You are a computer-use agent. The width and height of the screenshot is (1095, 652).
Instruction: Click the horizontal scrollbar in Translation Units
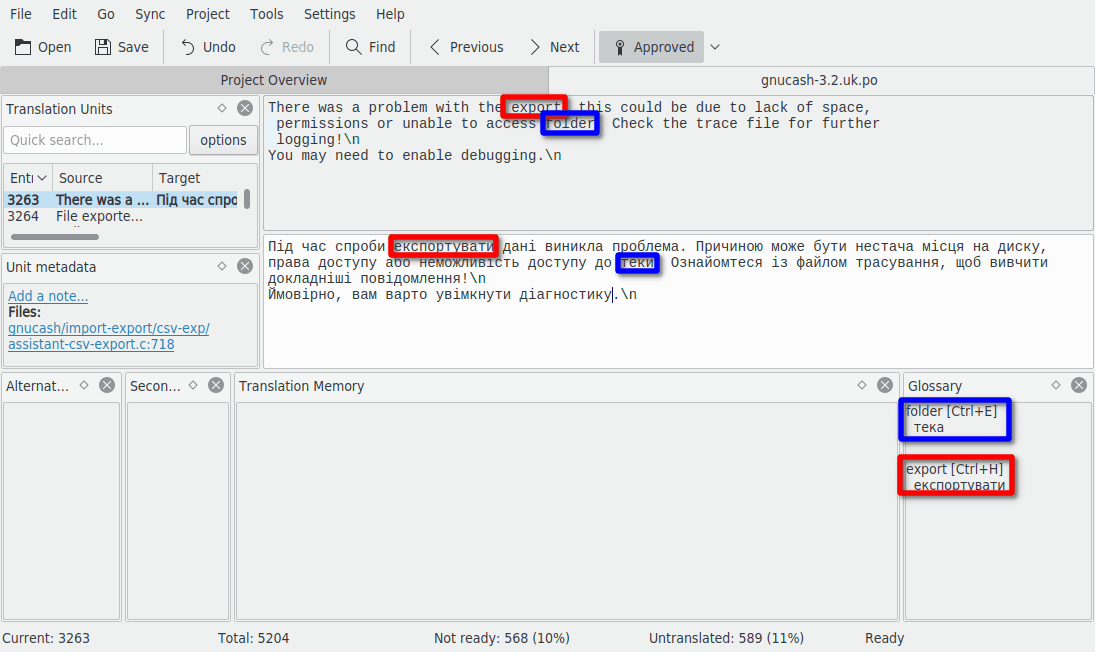click(55, 237)
